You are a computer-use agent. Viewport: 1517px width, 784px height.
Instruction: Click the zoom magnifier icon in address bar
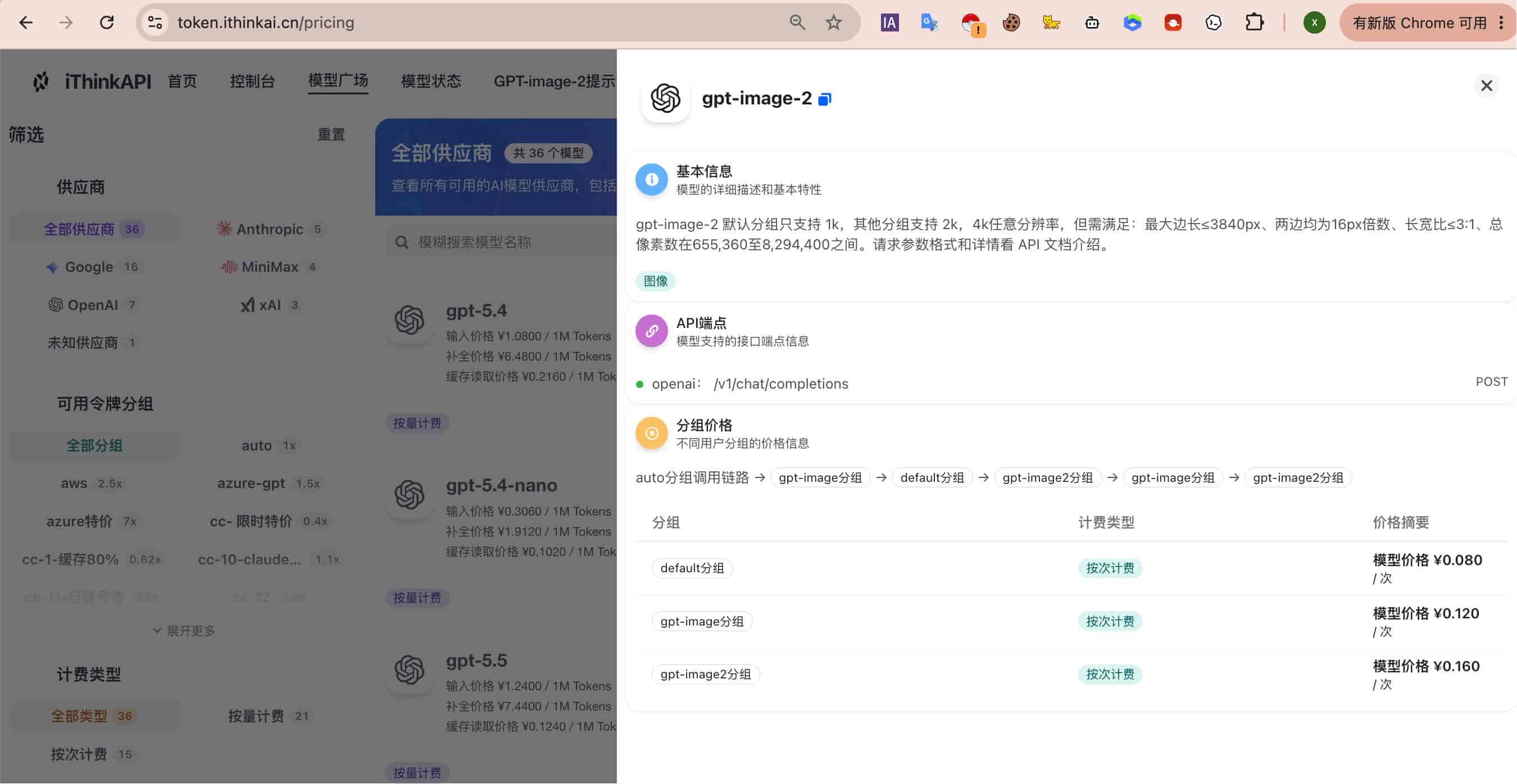click(797, 22)
